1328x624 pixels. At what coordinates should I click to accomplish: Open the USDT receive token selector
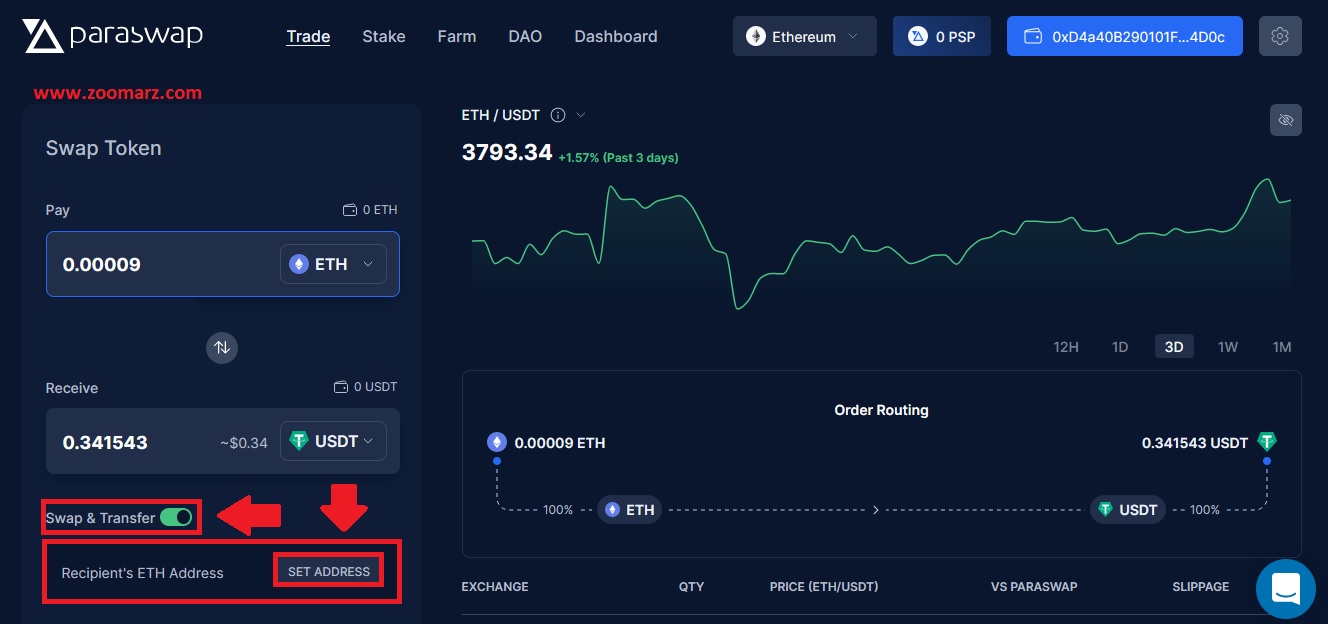[333, 441]
